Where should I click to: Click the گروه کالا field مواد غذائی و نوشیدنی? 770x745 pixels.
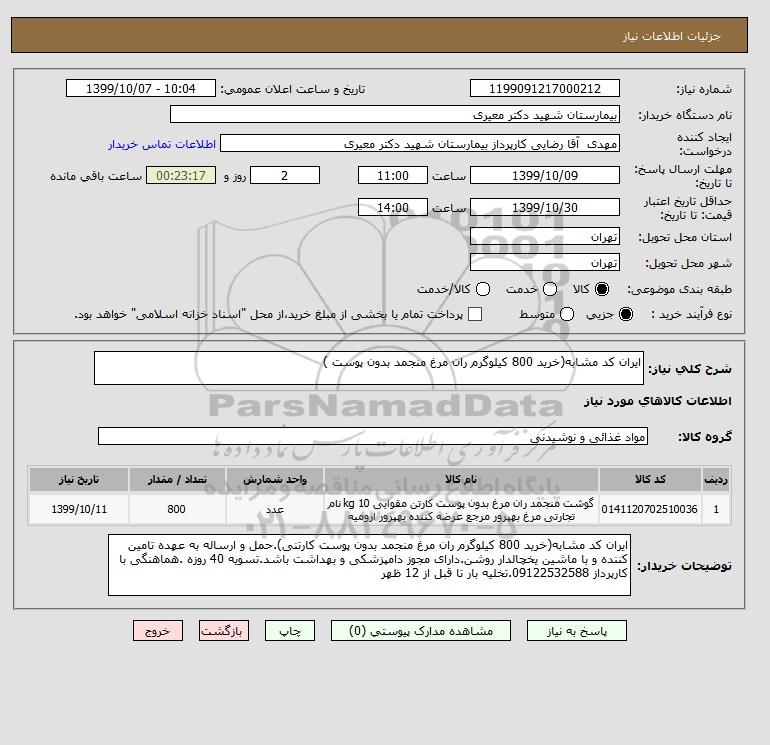373,436
